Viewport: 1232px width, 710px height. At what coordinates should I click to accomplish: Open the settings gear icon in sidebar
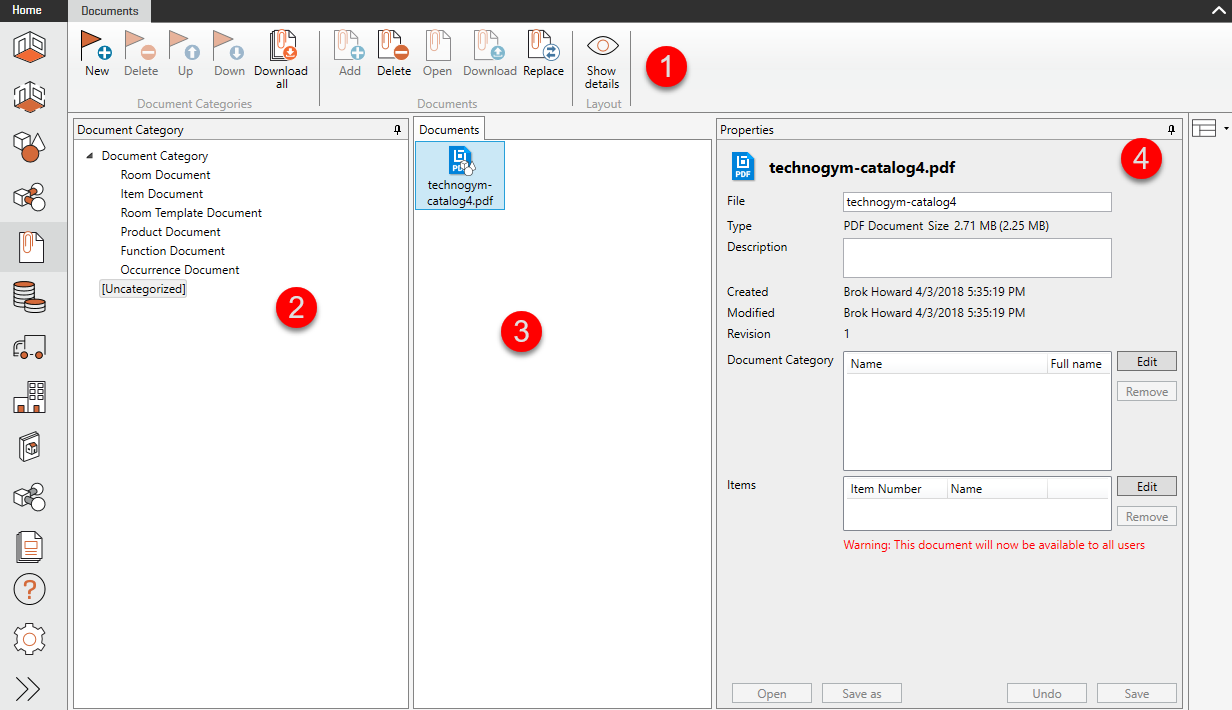(29, 638)
